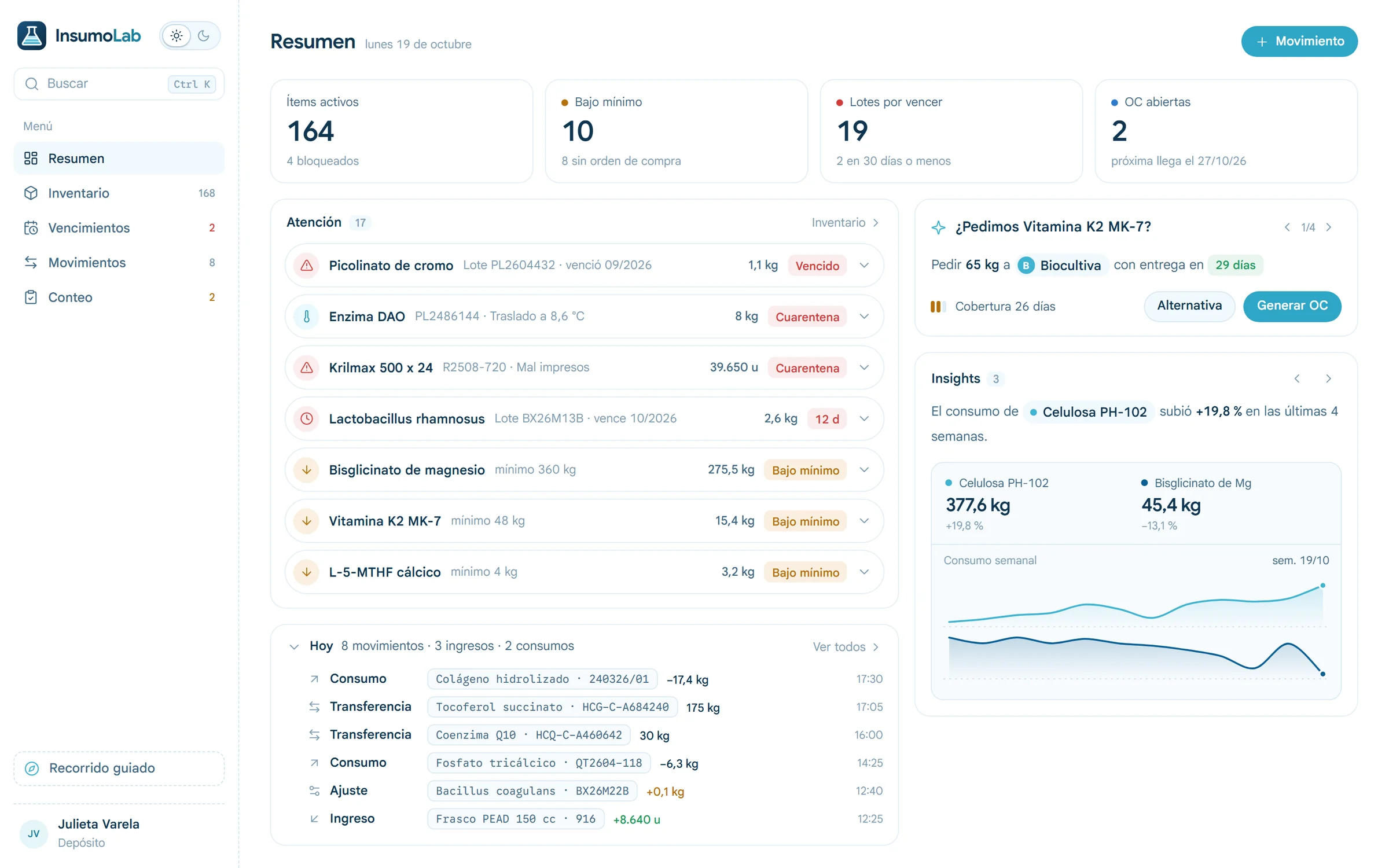The height and width of the screenshot is (868, 1389).
Task: Click warning icon on Picolinato de cromo row
Action: [307, 266]
